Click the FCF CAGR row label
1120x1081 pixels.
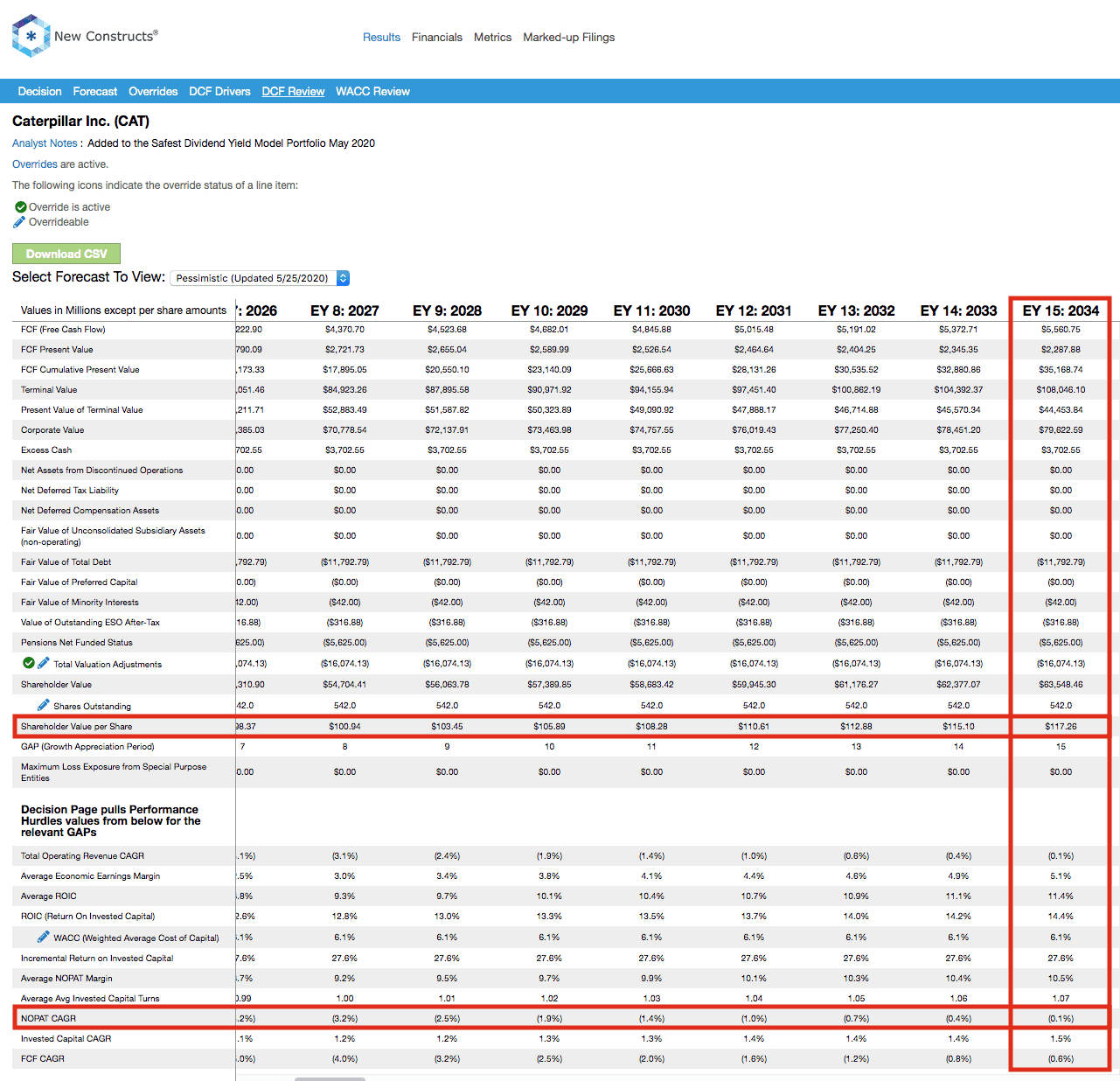[x=43, y=1059]
